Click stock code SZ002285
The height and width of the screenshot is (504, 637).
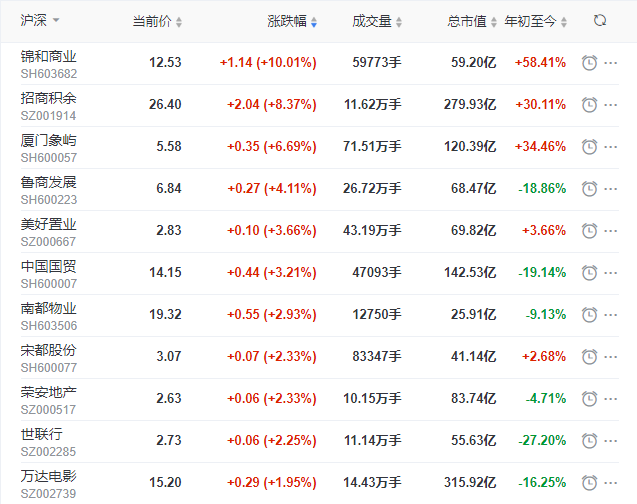pos(48,452)
